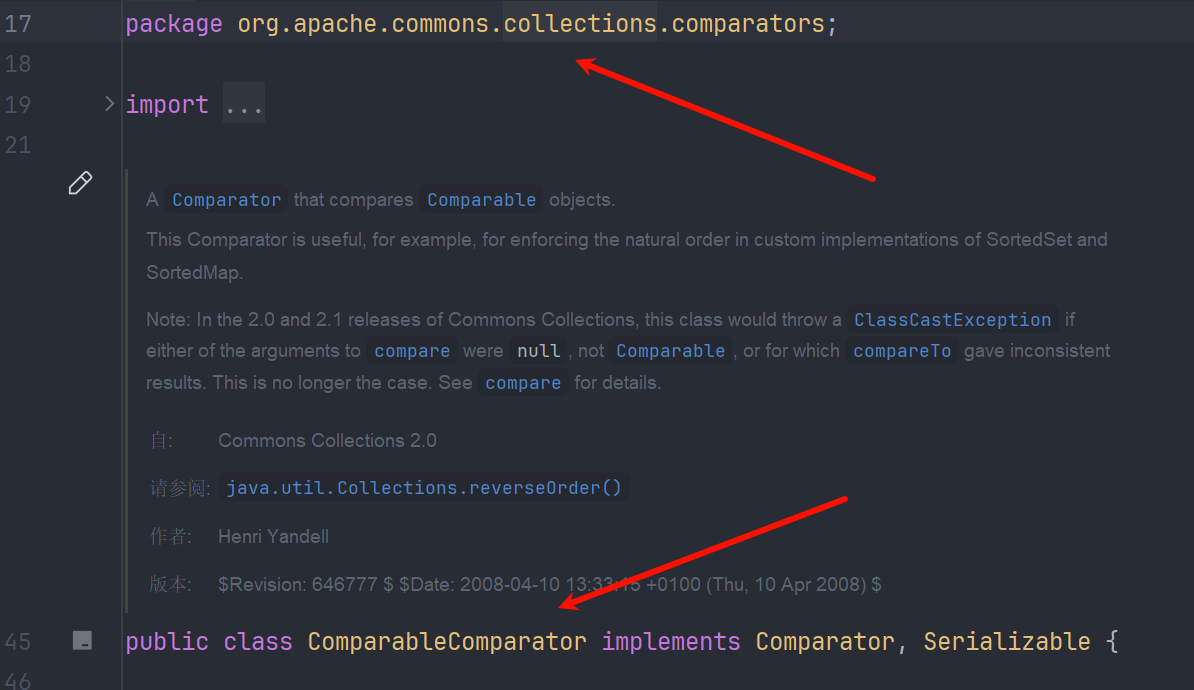Click the class keyword on line 45
The image size is (1194, 690).
257,641
